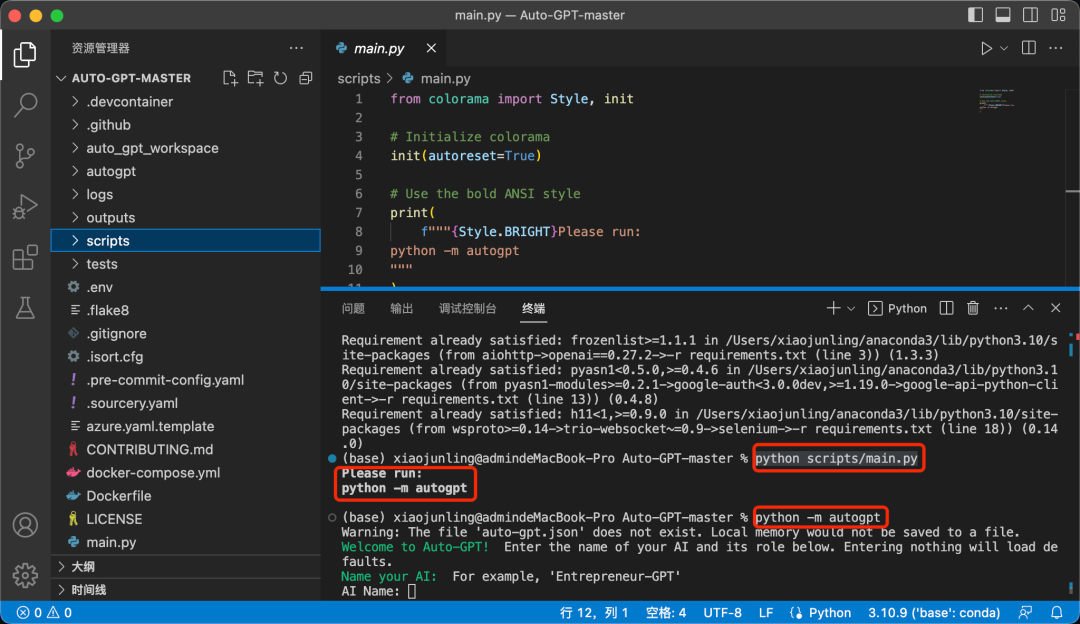Toggle the primary sidebar layout button
Image resolution: width=1080 pixels, height=624 pixels.
point(976,16)
